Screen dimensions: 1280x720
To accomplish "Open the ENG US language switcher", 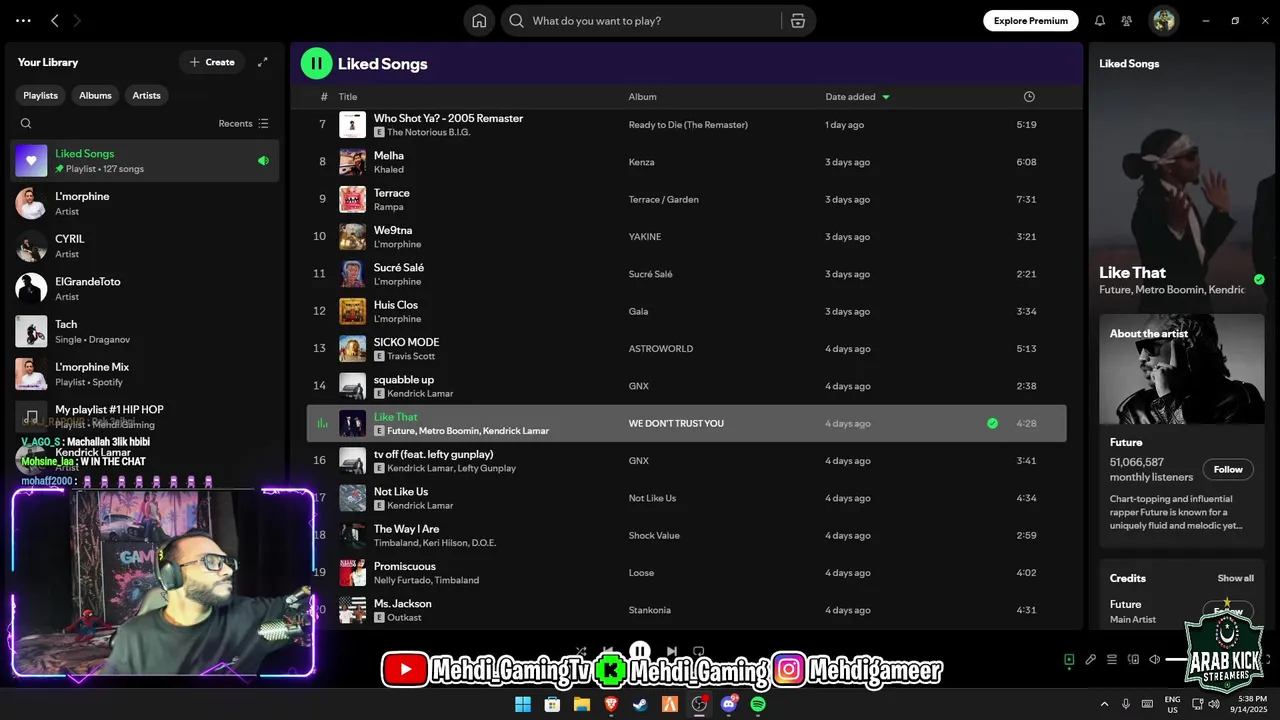I will point(1172,704).
